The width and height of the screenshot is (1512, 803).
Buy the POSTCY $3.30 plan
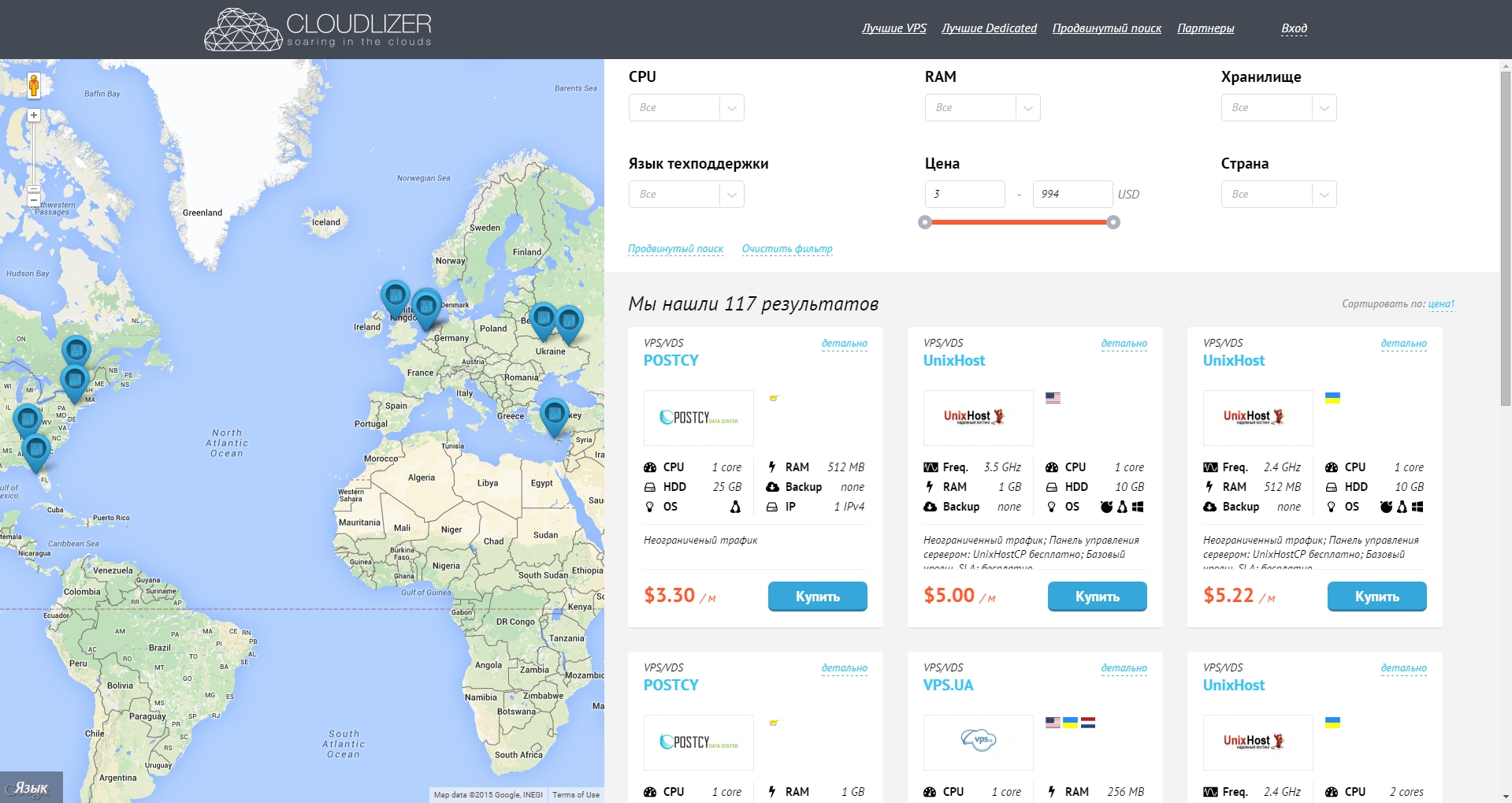click(x=817, y=597)
